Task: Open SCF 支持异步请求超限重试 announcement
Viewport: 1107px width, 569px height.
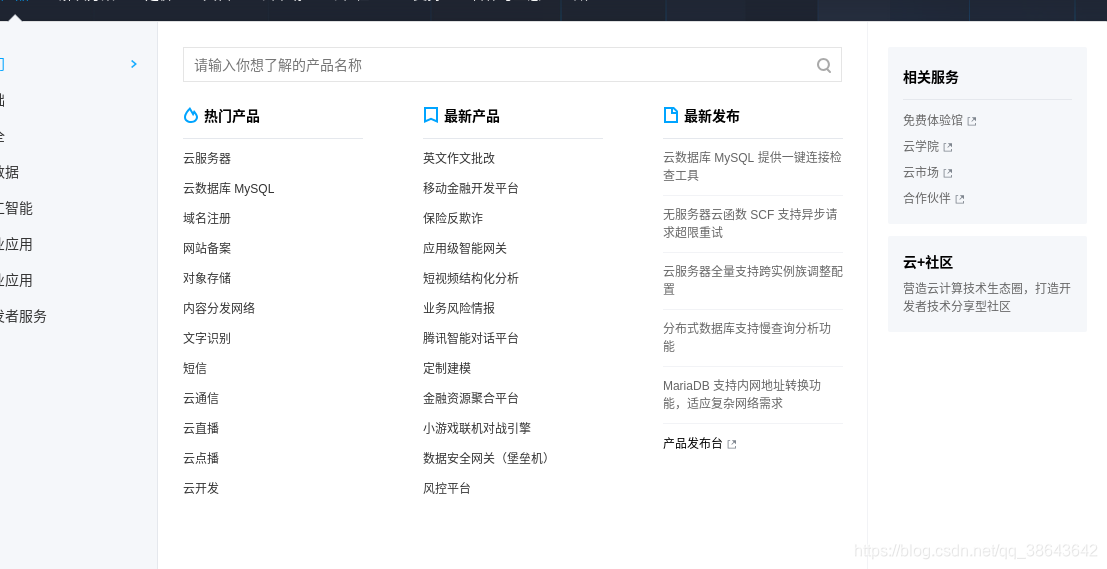Action: pyautogui.click(x=750, y=223)
